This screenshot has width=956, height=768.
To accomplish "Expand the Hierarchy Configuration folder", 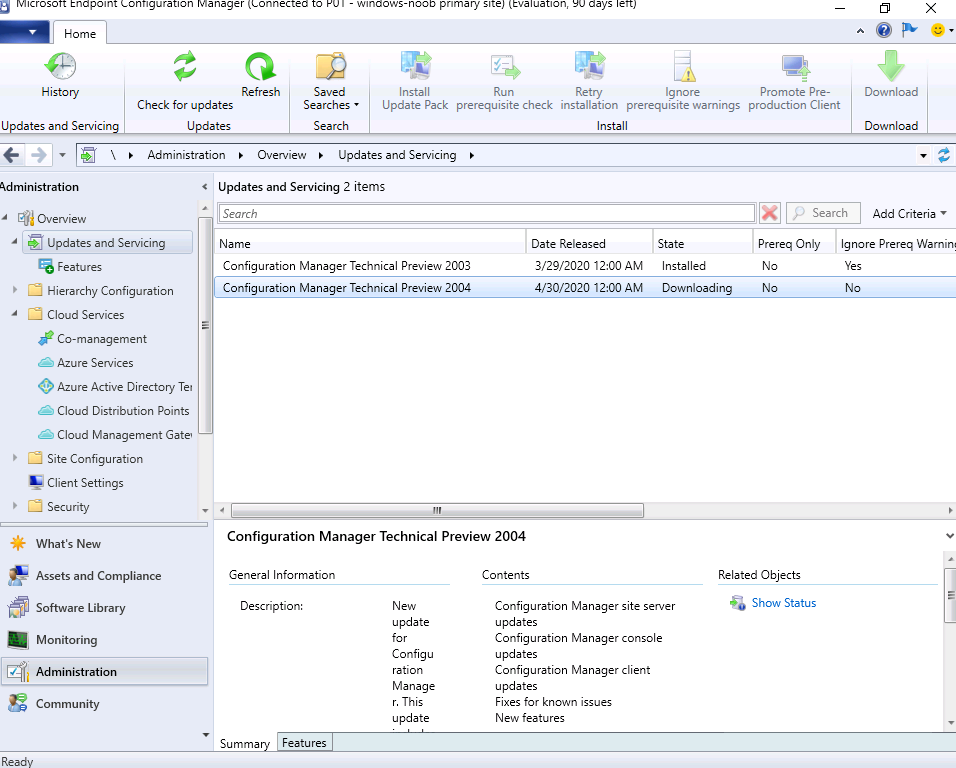I will pos(15,290).
